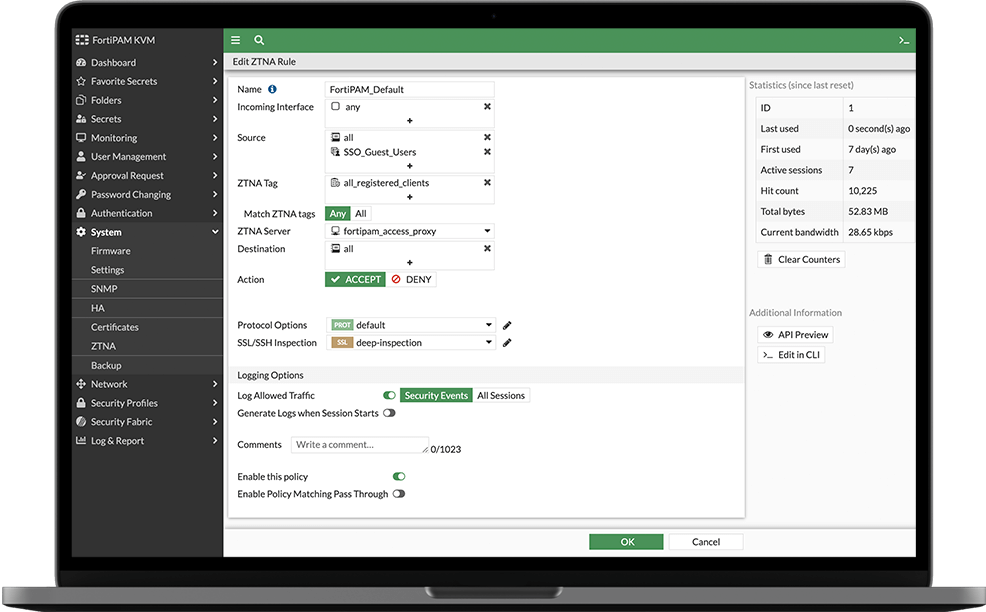Click the search magnifier icon

(259, 40)
